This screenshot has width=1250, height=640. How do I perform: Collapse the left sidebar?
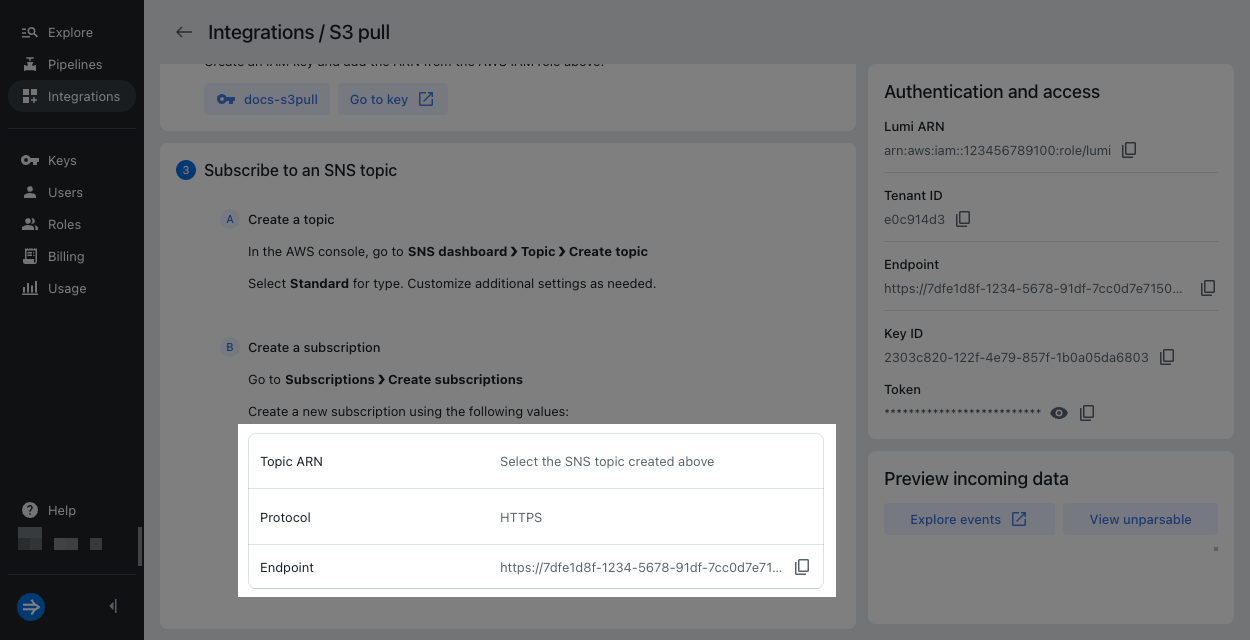tap(112, 606)
